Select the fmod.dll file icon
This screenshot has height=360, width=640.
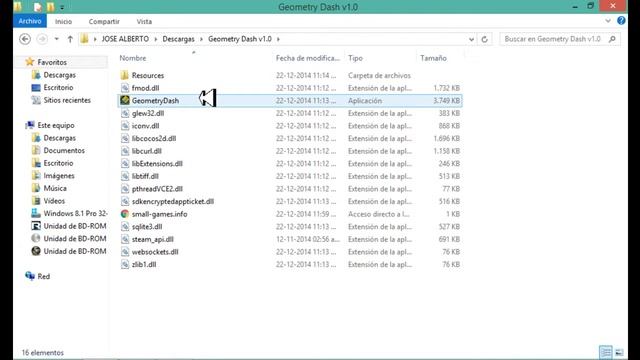125,88
